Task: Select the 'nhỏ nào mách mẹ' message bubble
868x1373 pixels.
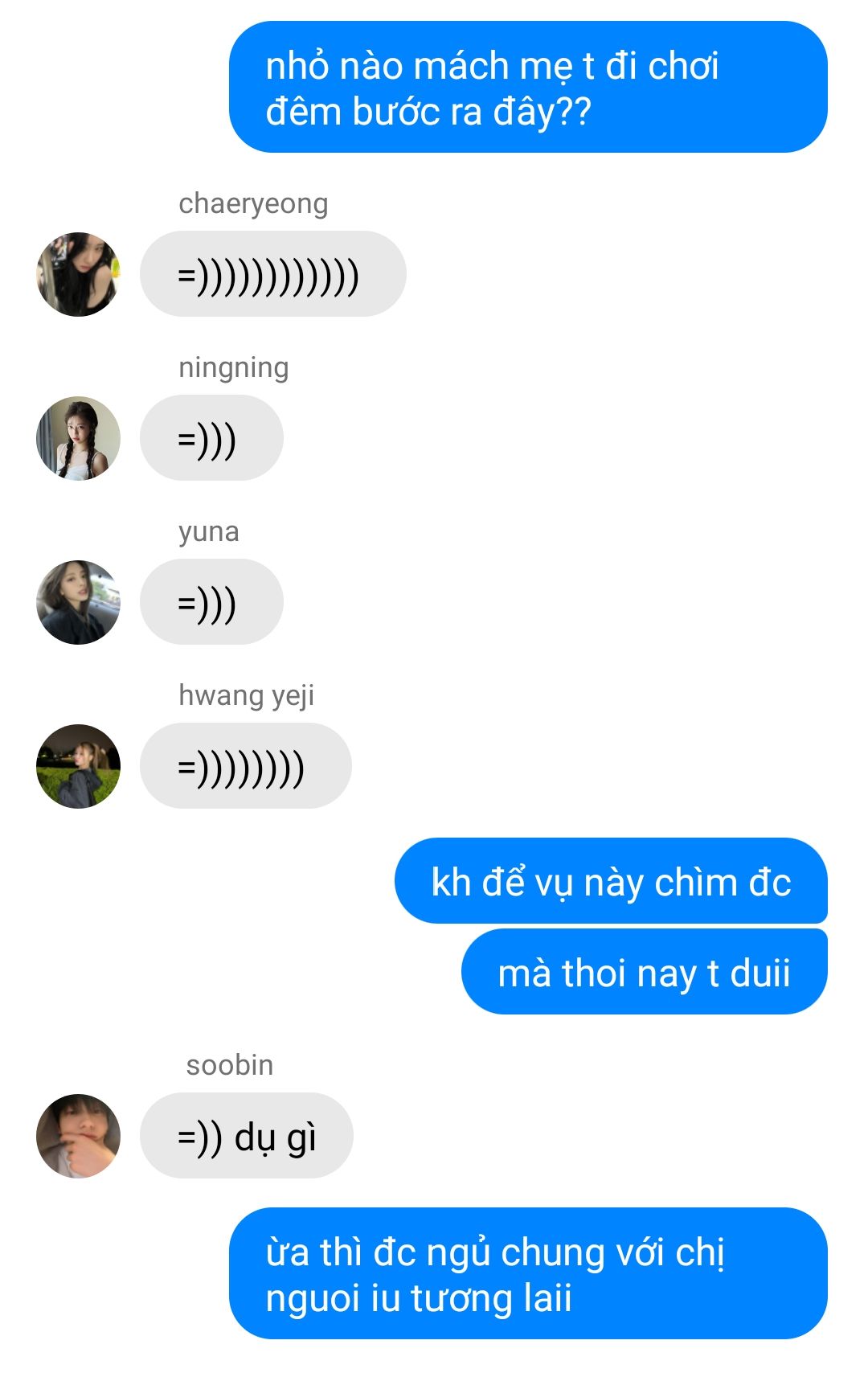Action: coord(528,87)
